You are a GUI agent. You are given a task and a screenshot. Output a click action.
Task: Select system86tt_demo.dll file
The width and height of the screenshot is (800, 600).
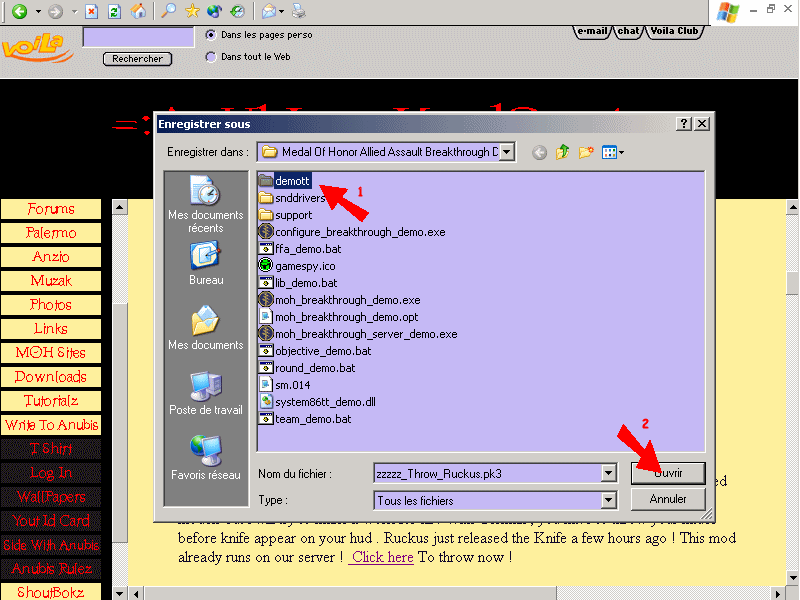tap(317, 402)
